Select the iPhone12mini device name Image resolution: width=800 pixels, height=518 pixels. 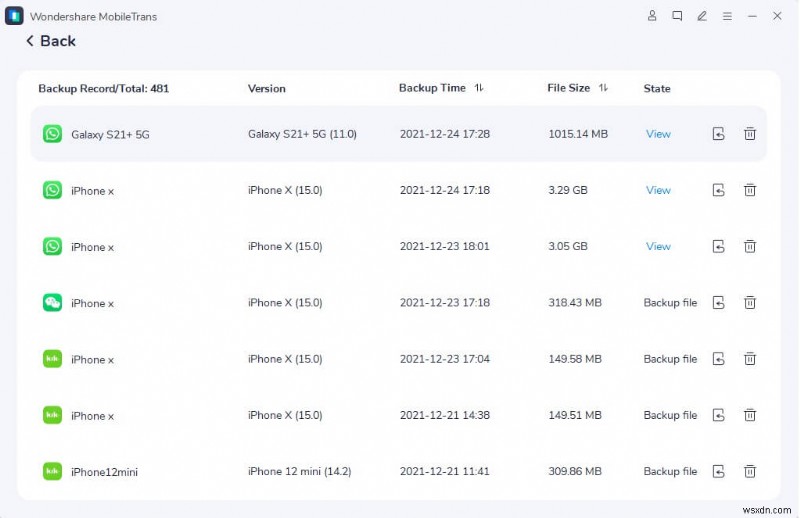(x=104, y=472)
